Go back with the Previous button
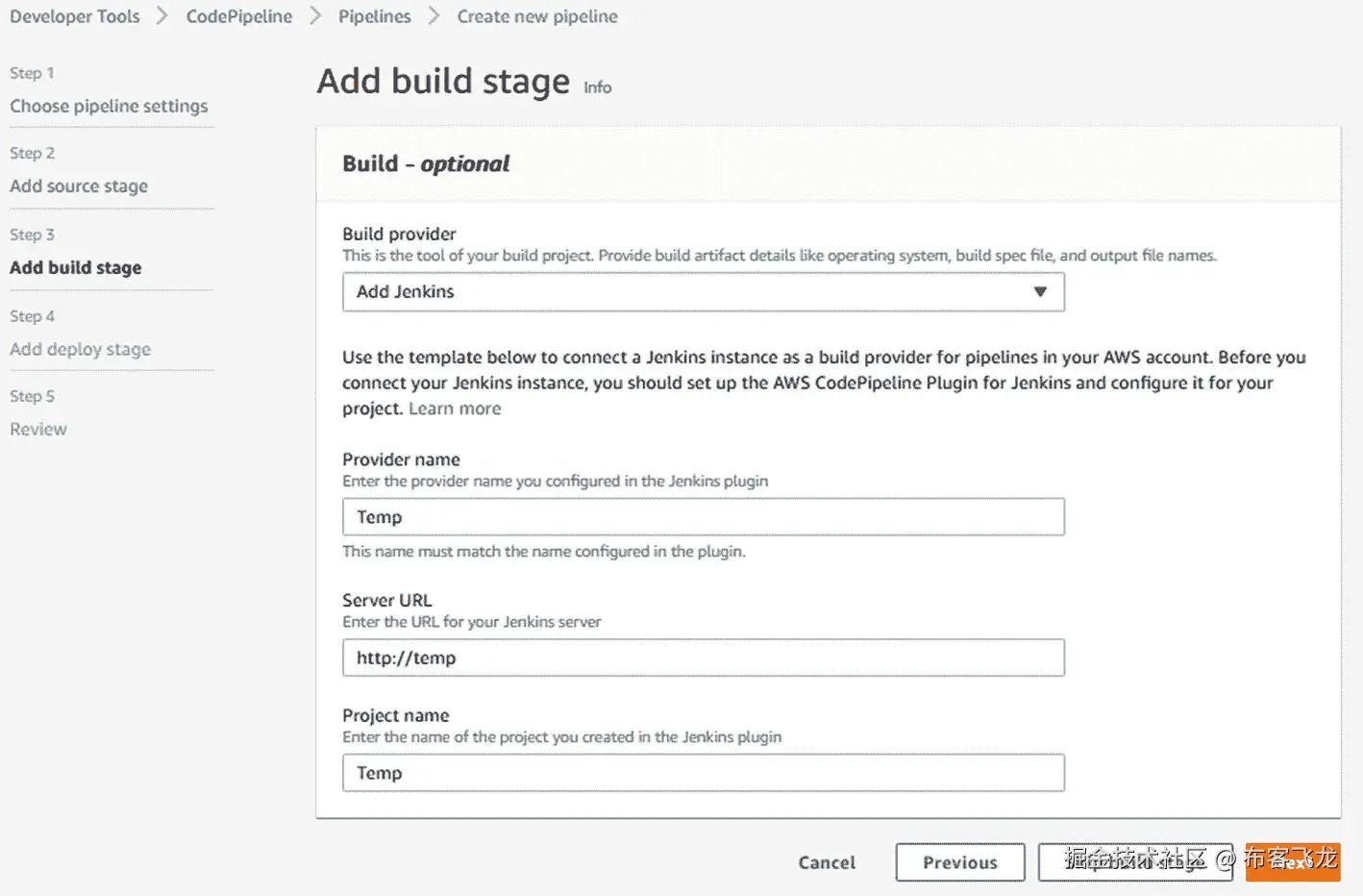This screenshot has width=1363, height=896. pos(959,862)
